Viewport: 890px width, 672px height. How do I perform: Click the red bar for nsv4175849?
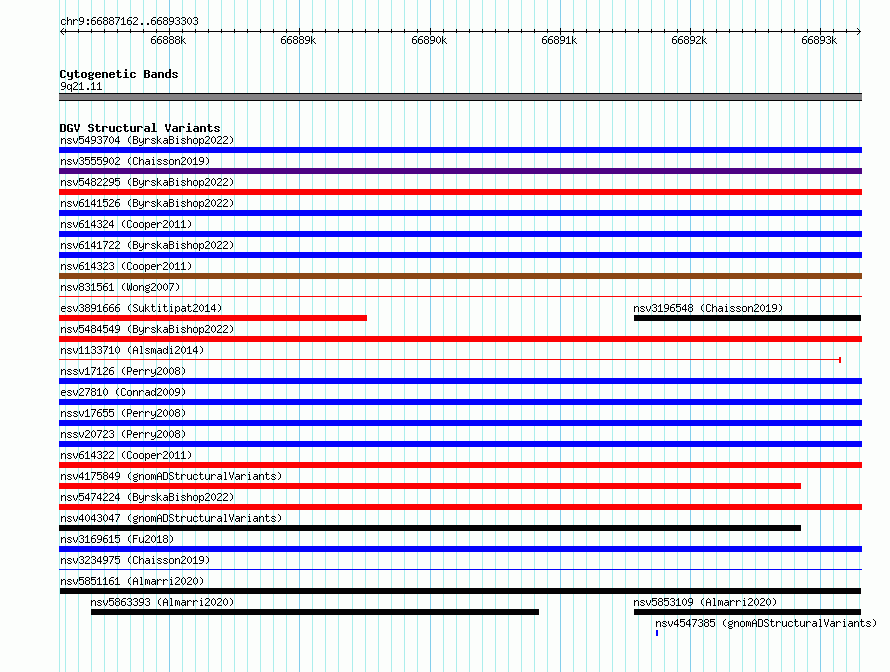[430, 486]
